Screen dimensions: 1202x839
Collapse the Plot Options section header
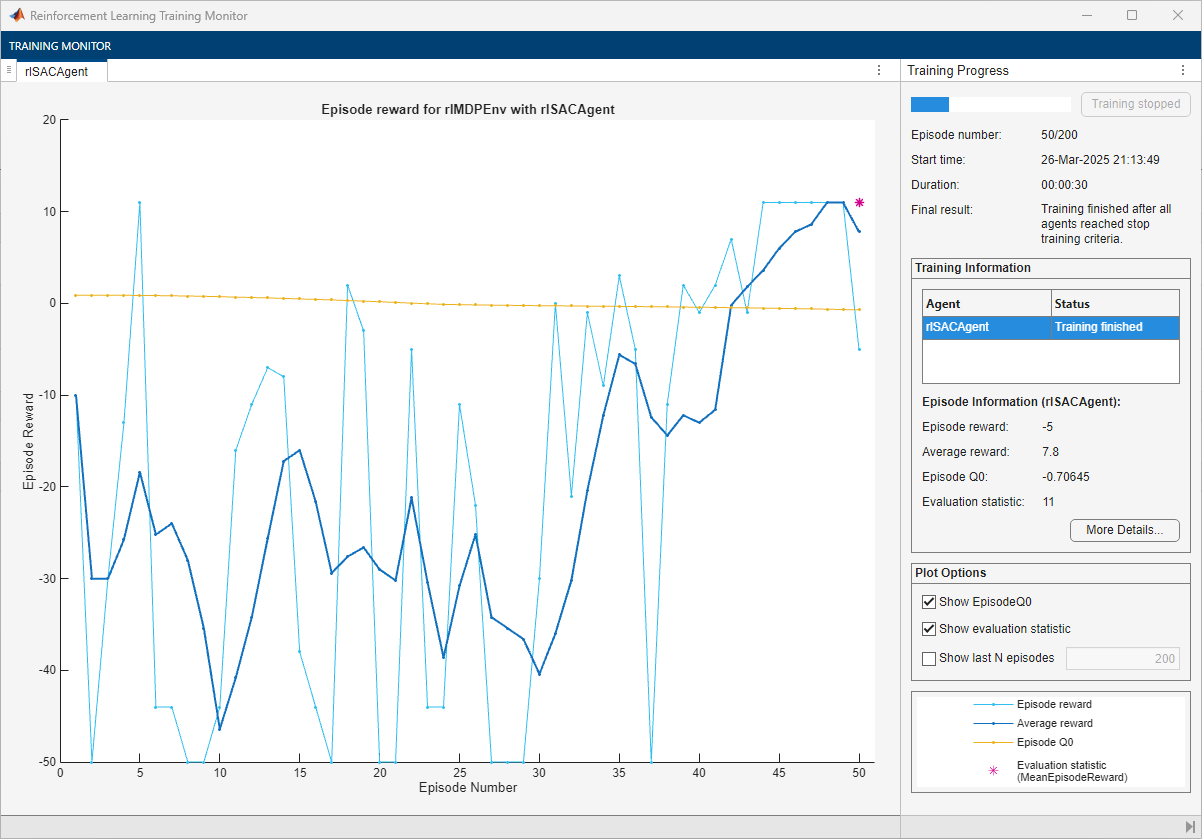950,573
